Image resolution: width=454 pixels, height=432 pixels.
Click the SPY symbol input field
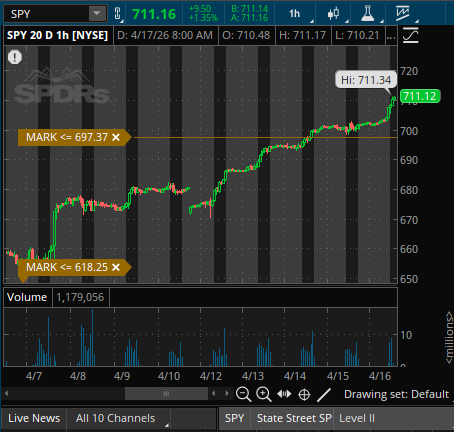pos(47,14)
